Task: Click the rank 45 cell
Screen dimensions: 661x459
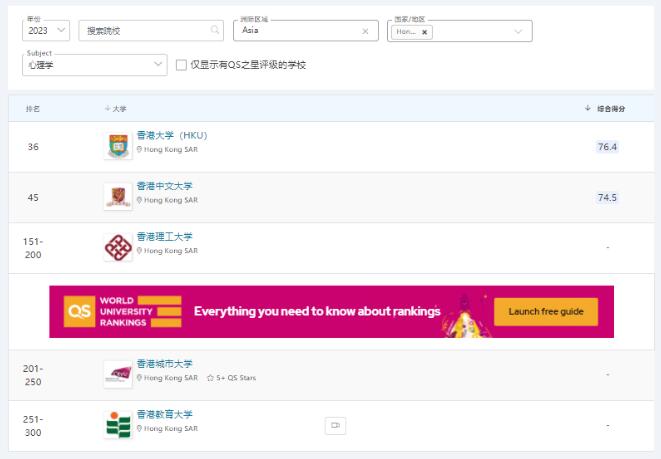Action: point(33,197)
